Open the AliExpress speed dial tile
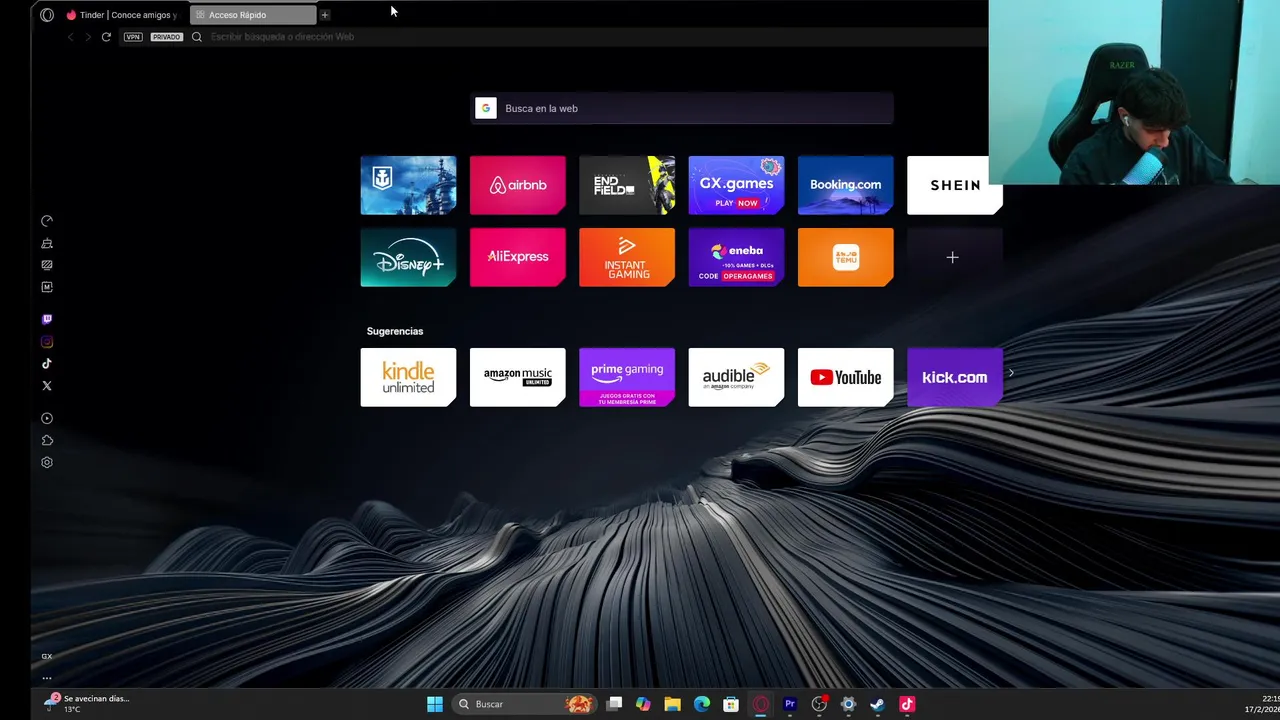The width and height of the screenshot is (1280, 720). coord(518,257)
